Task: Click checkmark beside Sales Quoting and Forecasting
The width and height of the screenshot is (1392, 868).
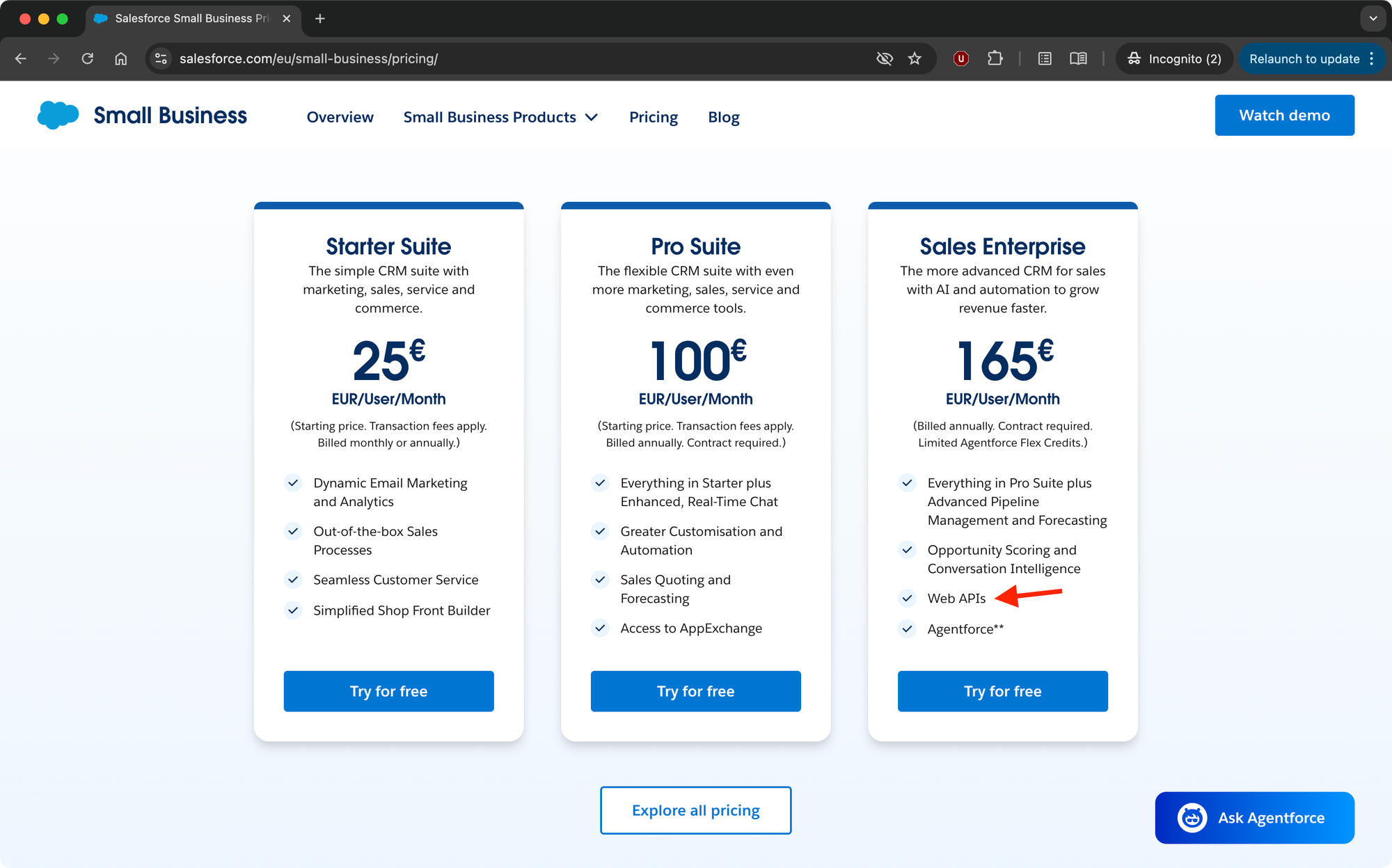Action: 600,579
